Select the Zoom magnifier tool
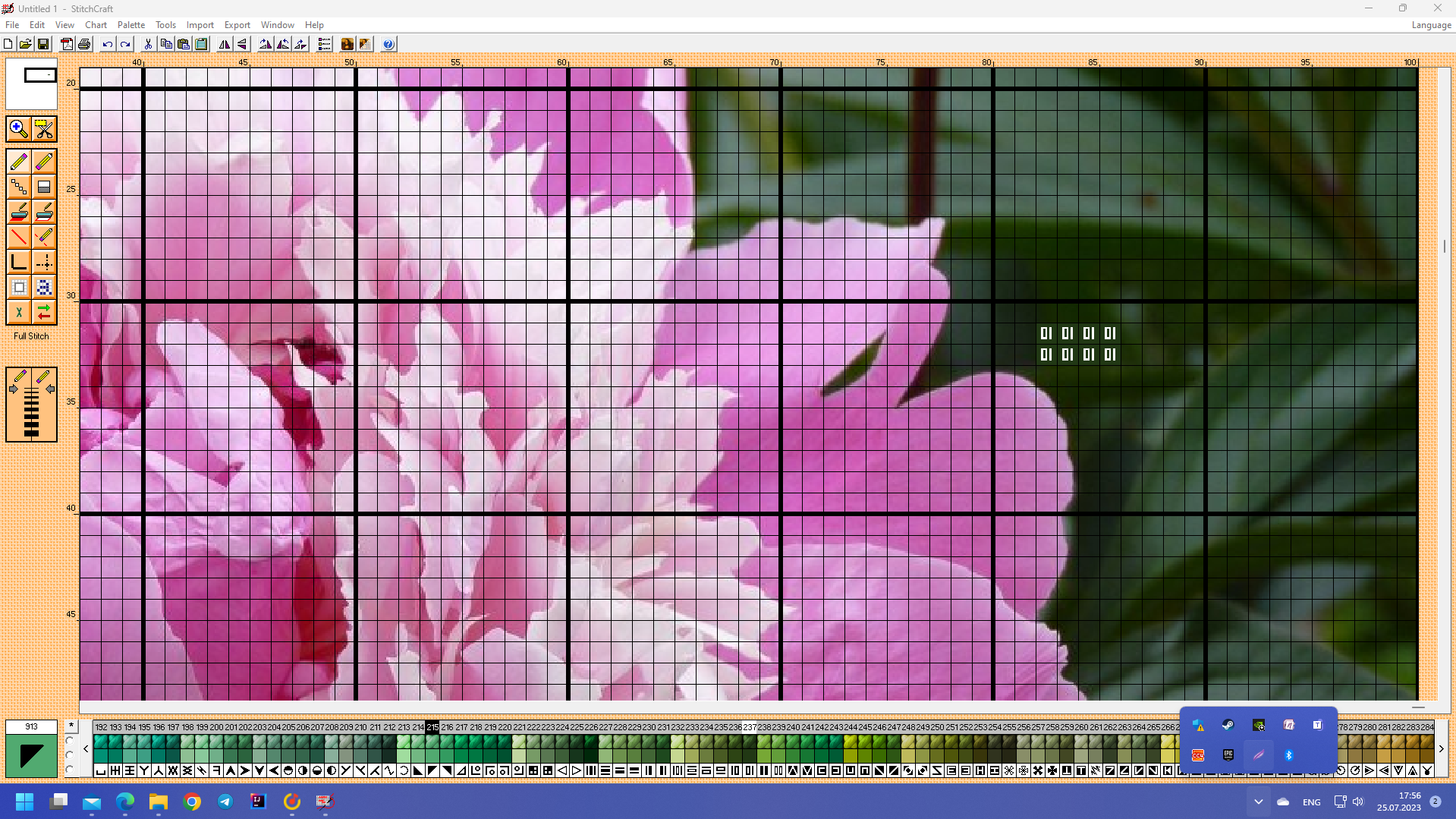1456x819 pixels. click(x=19, y=129)
